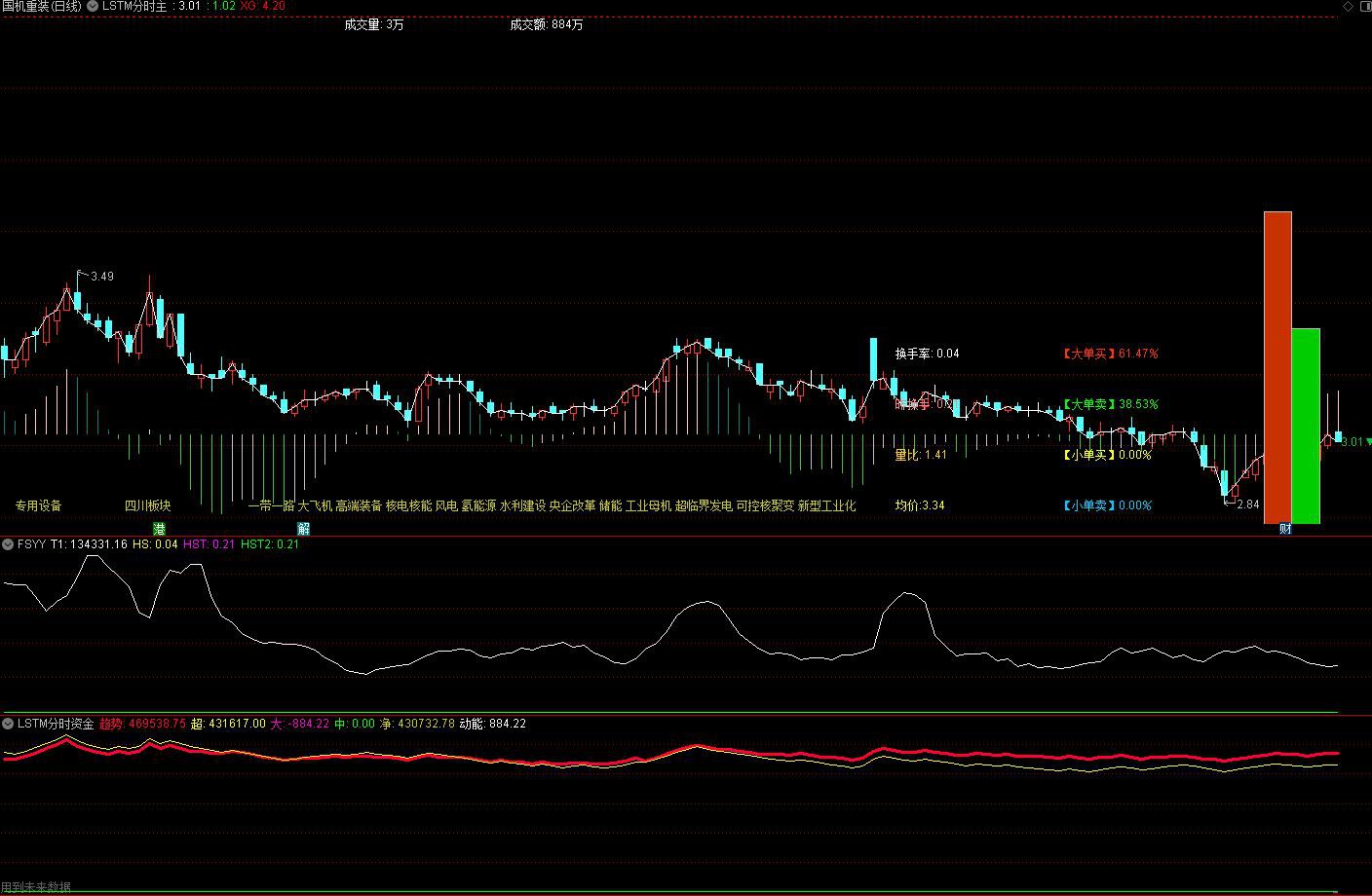Click the HST: 0.21 magenta value

(209, 544)
